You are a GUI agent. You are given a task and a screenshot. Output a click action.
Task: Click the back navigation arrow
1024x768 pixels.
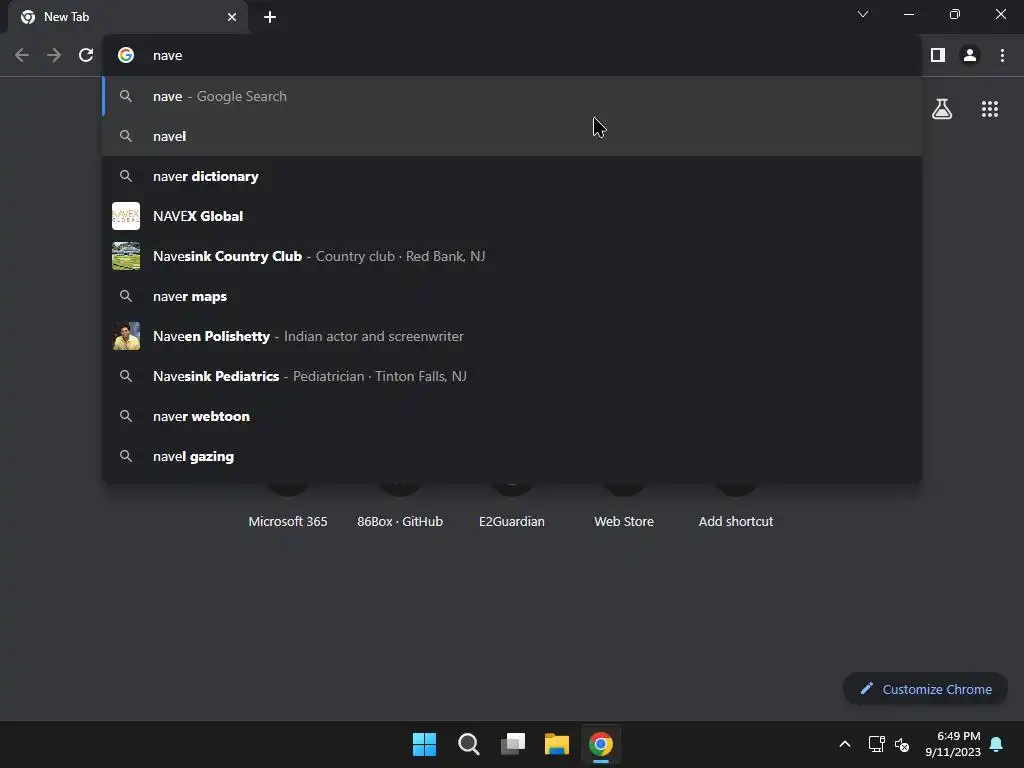click(22, 56)
